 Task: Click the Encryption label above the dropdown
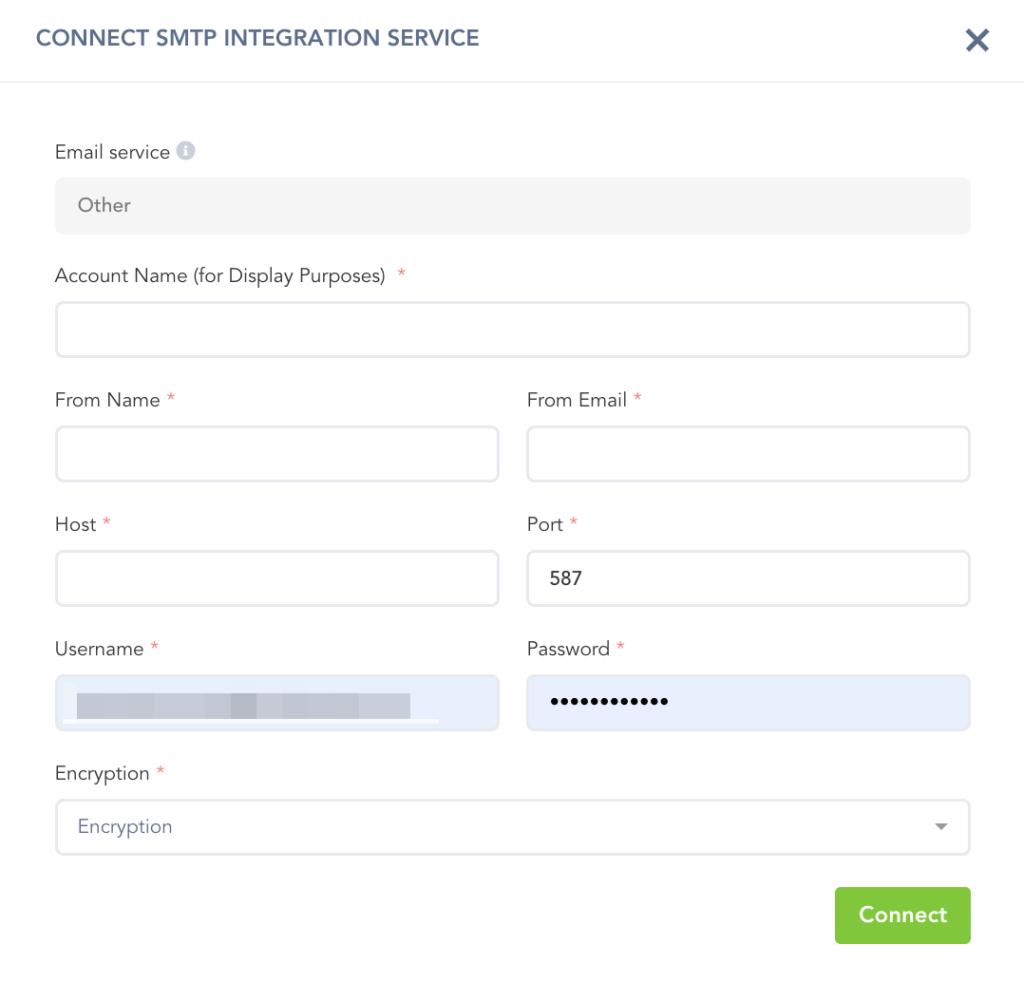point(102,773)
